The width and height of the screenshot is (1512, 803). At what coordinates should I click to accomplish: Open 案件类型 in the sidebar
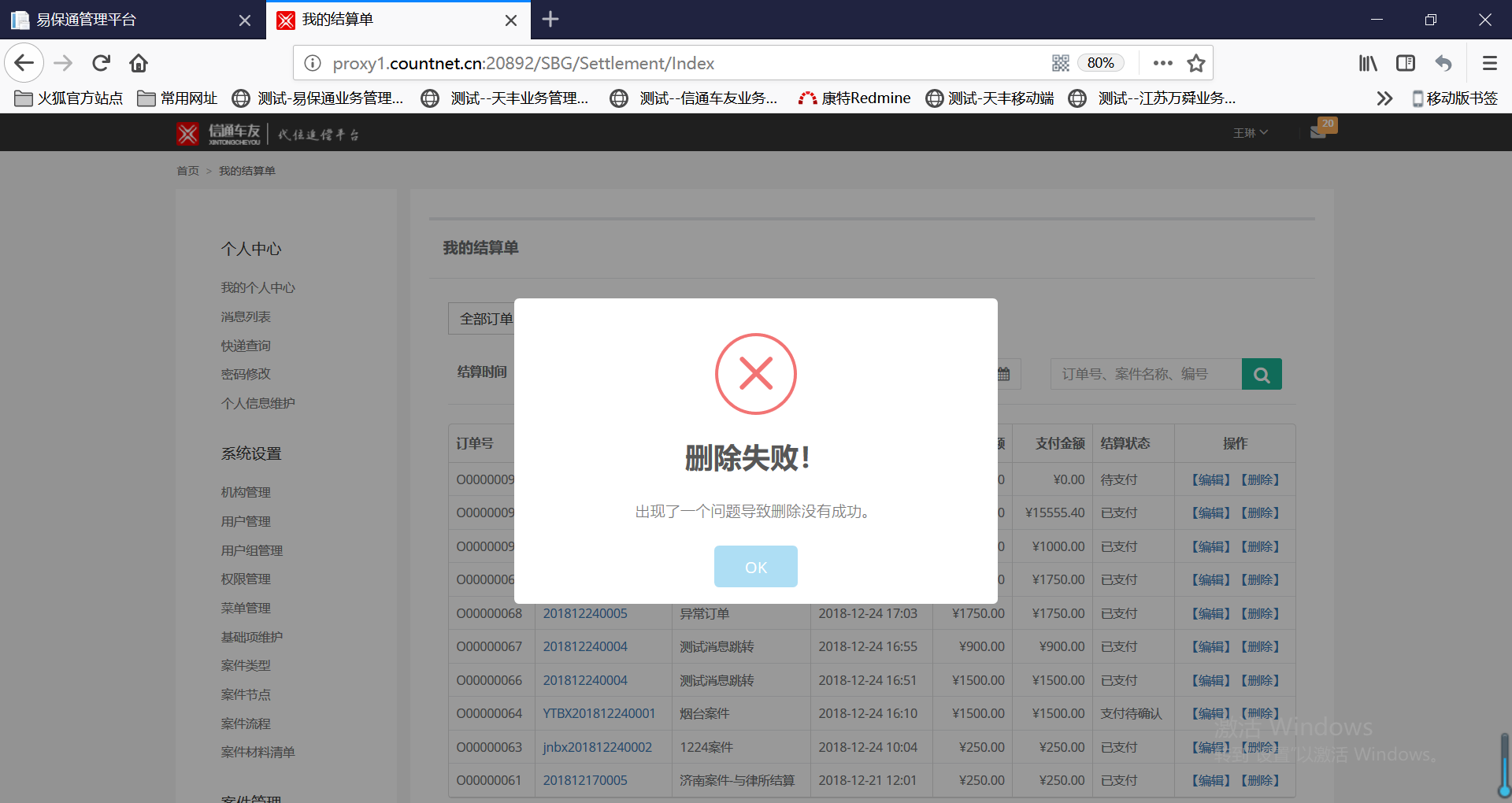pyautogui.click(x=246, y=665)
